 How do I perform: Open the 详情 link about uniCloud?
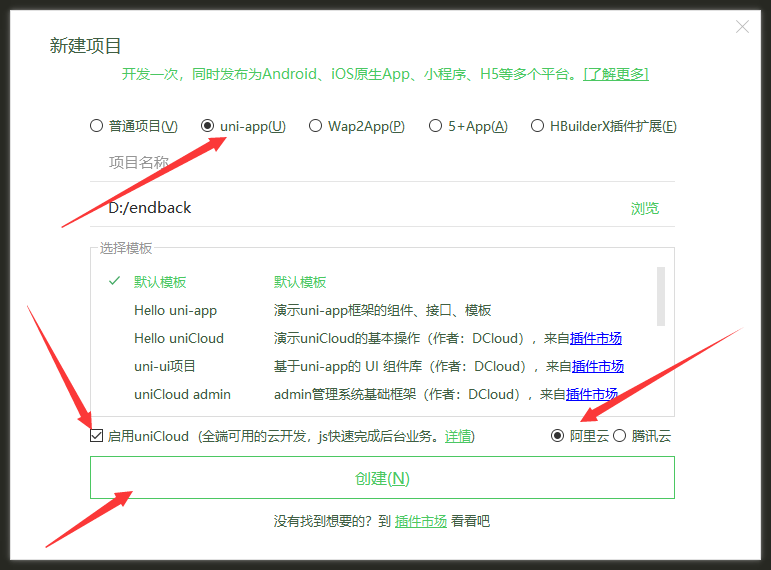pos(458,436)
